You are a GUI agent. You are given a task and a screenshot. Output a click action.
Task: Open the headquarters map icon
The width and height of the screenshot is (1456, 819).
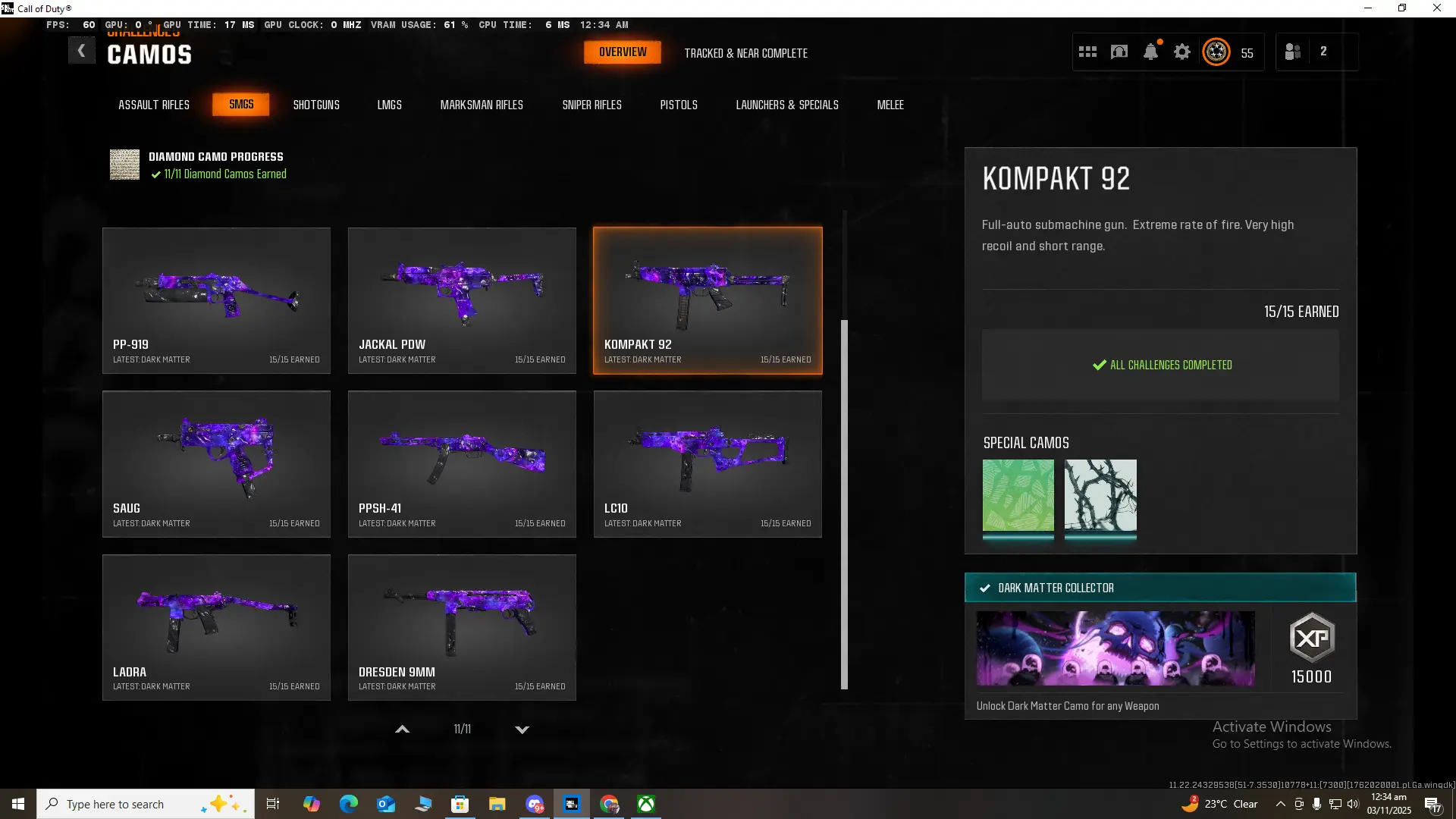[x=1119, y=52]
